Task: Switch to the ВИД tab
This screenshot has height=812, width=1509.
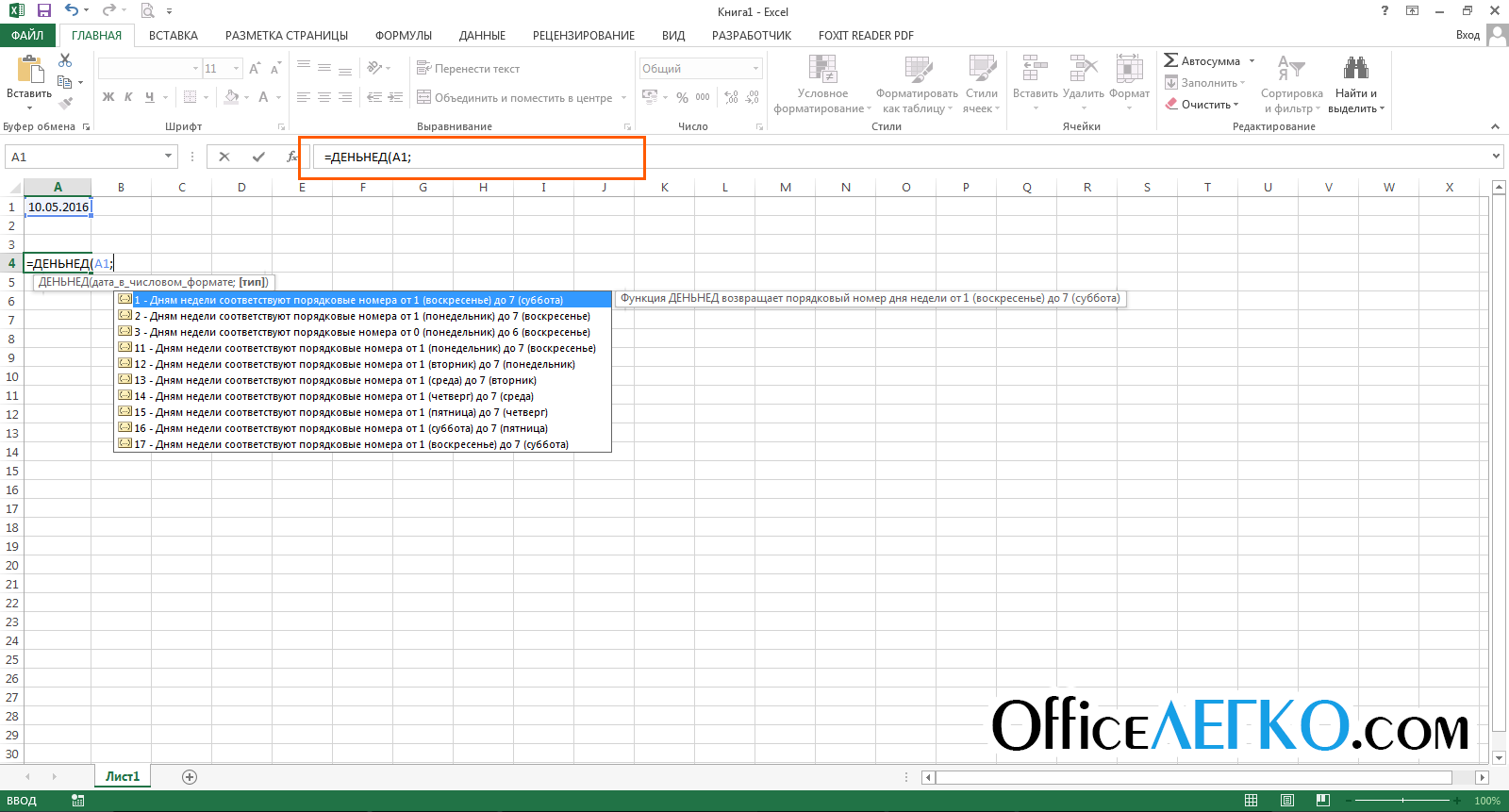Action: (673, 35)
